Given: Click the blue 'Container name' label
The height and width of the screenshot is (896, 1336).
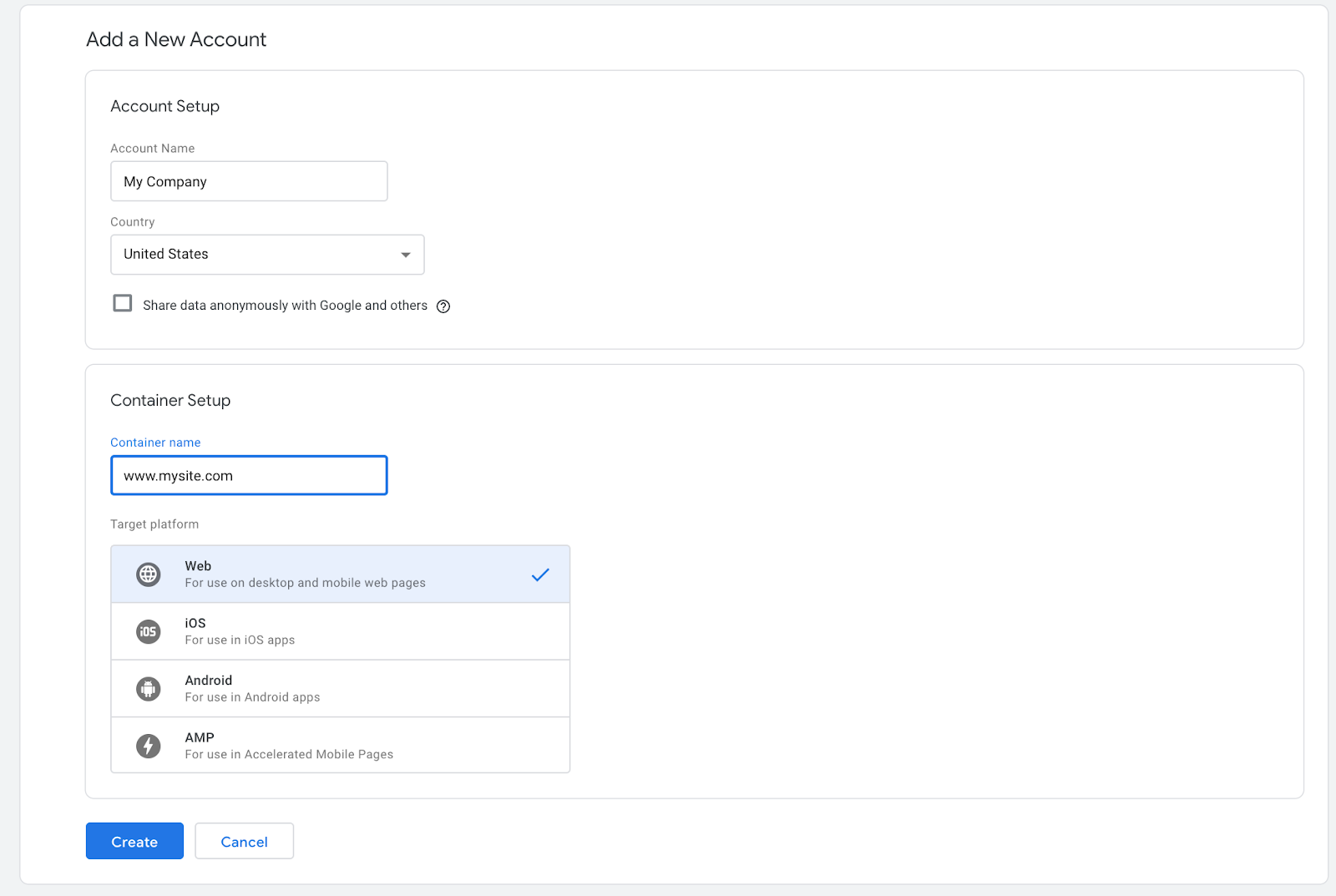Looking at the screenshot, I should tap(155, 443).
